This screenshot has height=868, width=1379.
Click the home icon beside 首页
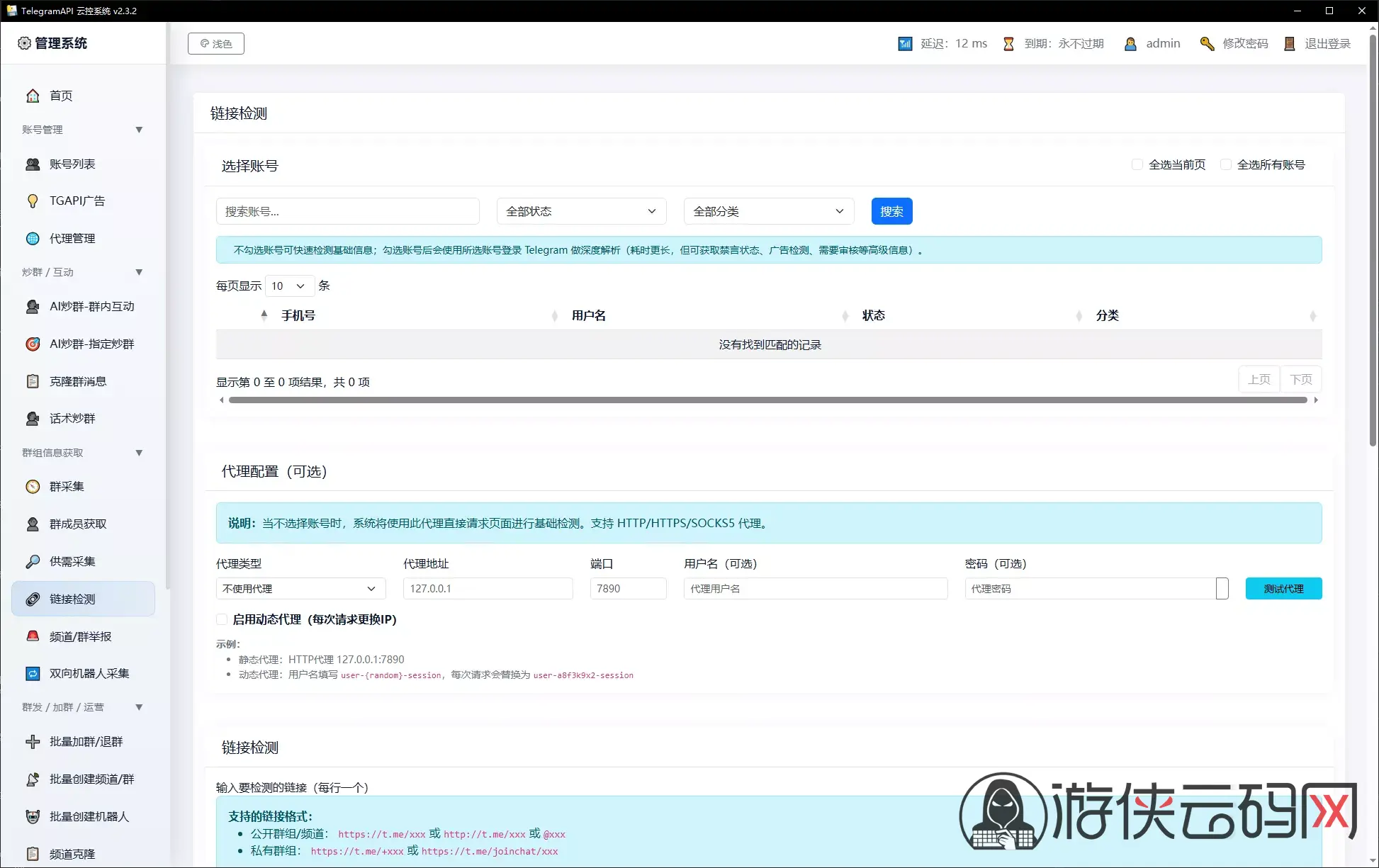click(x=33, y=96)
